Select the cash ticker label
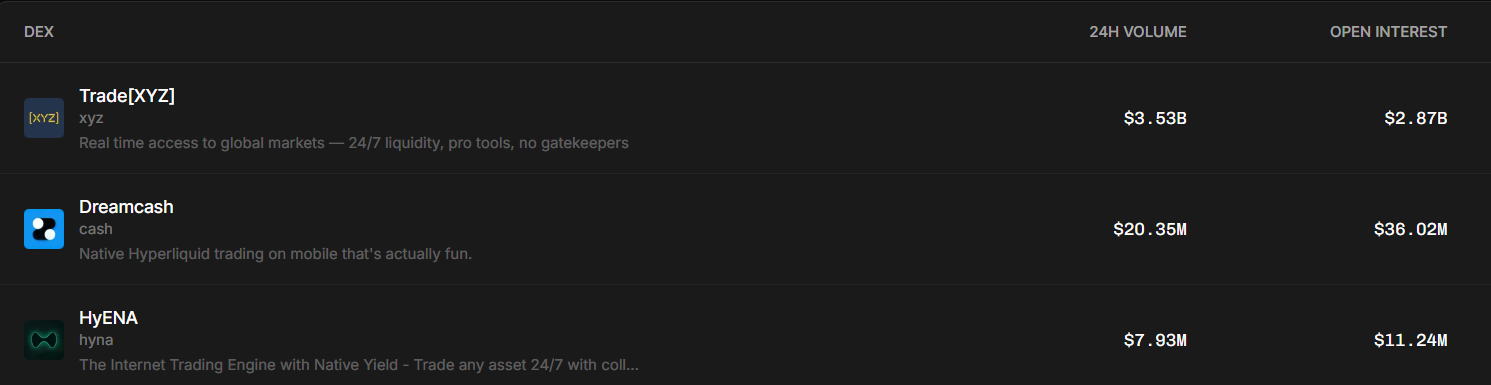This screenshot has width=1491, height=385. (x=96, y=229)
